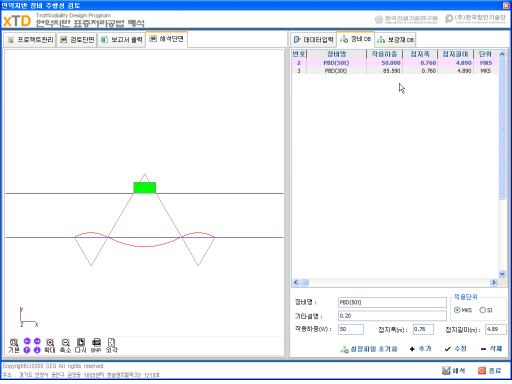Screen dimensions: 512x384
Task: Open the 데이터입력 tab
Action: (x=313, y=40)
